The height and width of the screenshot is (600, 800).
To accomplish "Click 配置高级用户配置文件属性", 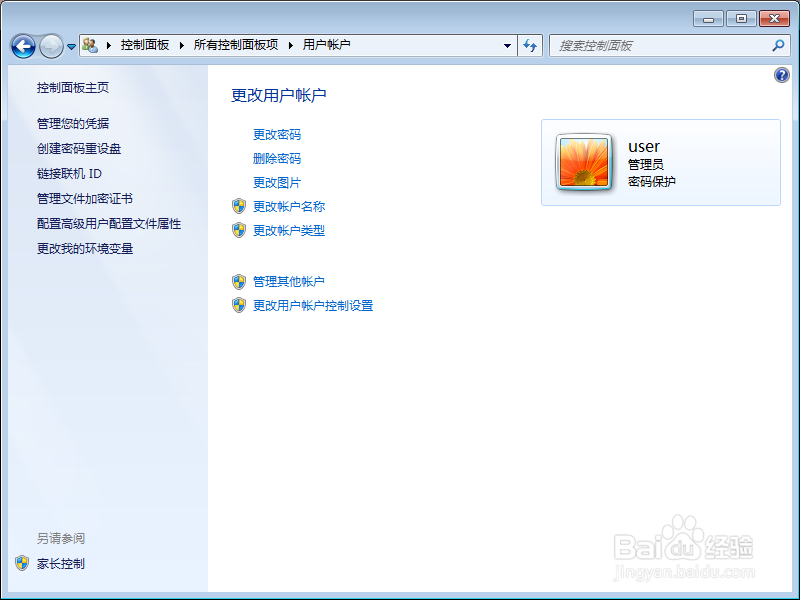I will point(109,223).
